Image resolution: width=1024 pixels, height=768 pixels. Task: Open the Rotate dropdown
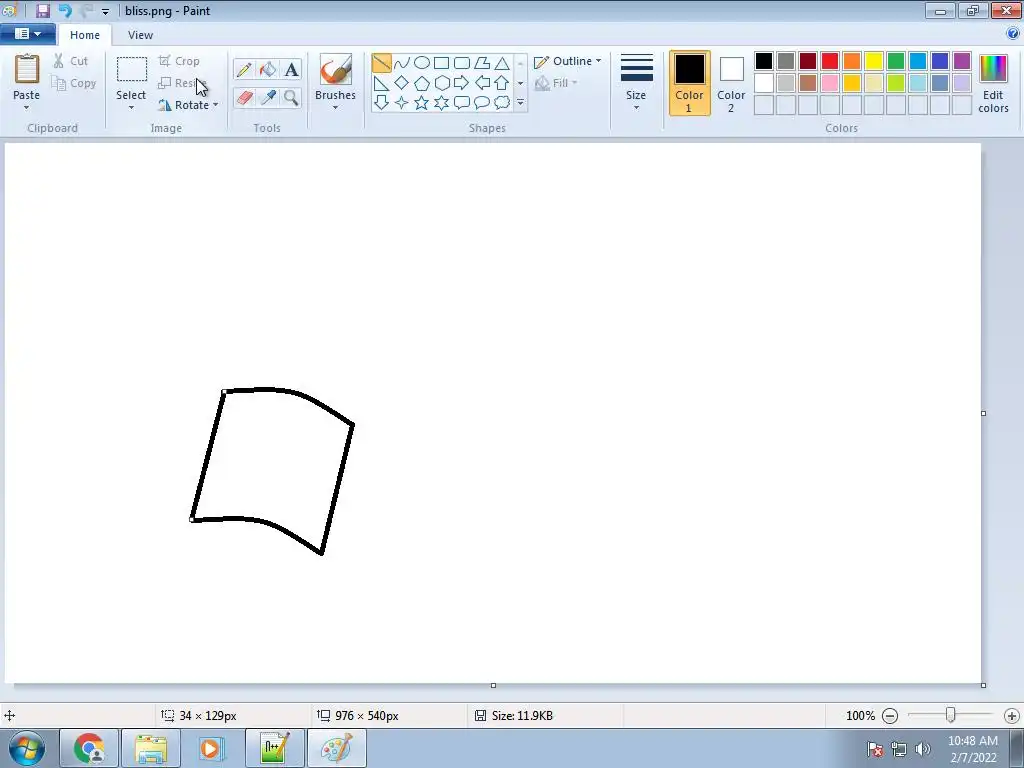pyautogui.click(x=188, y=104)
